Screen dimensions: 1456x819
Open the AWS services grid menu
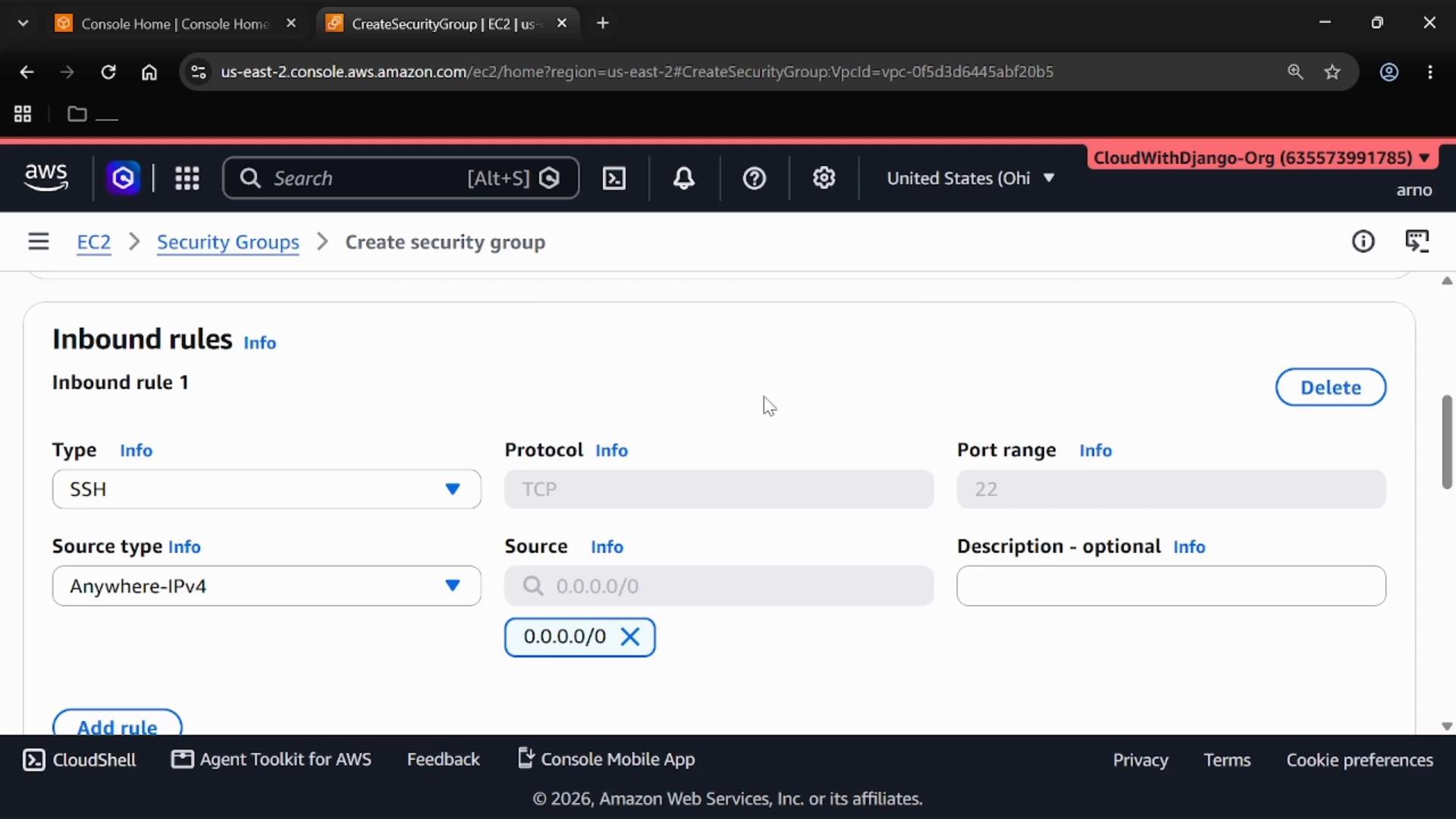point(187,178)
